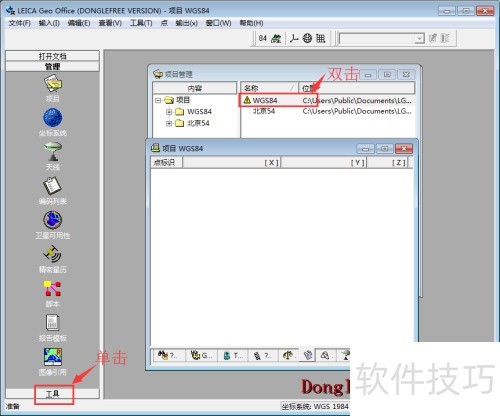Viewport: 500px width, 416px height.
Task: Sort by the 名称 column header
Action: click(269, 88)
